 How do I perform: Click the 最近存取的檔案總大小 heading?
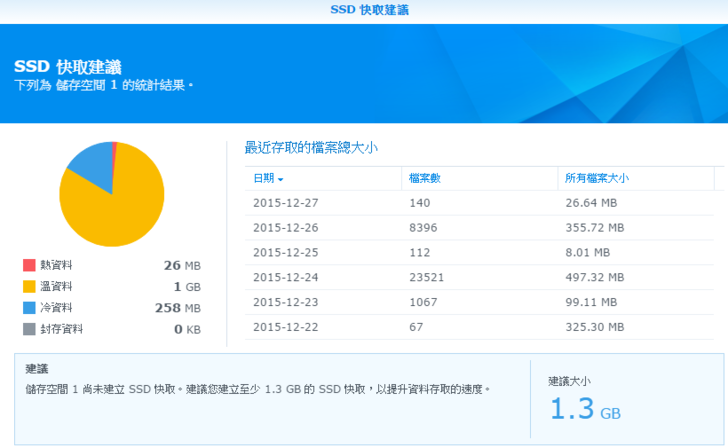311,148
